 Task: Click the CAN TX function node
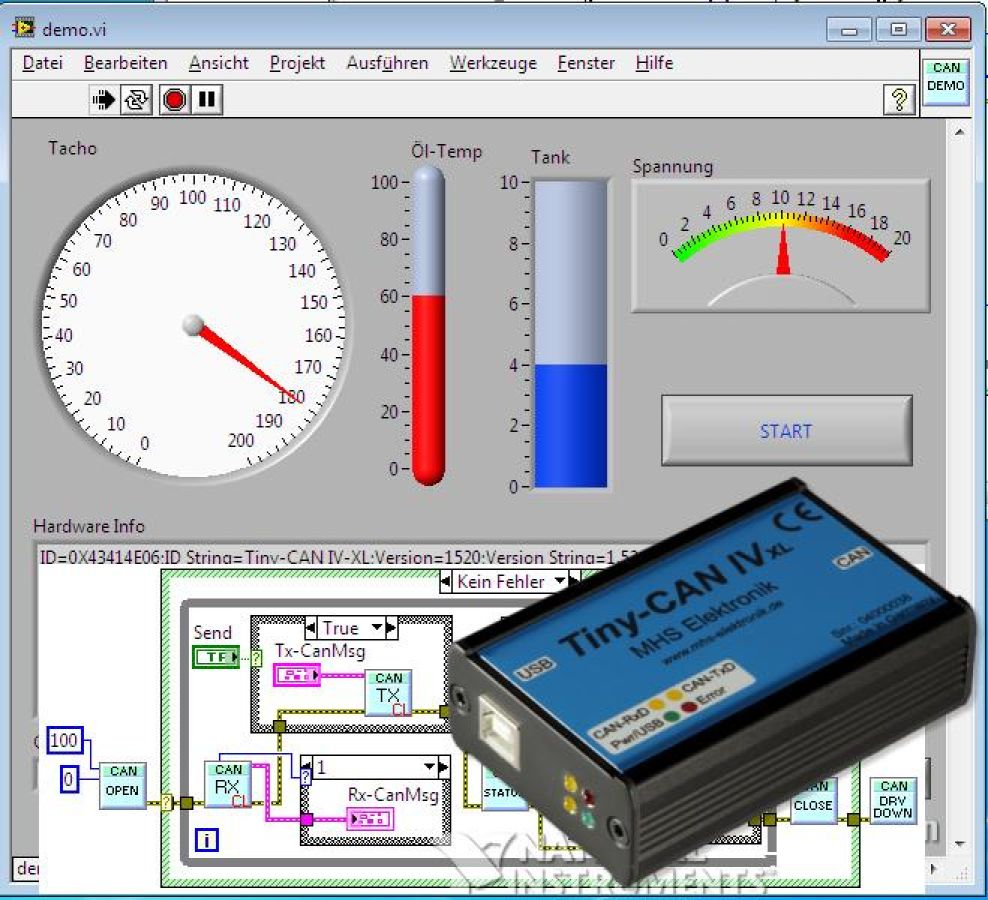pyautogui.click(x=389, y=689)
